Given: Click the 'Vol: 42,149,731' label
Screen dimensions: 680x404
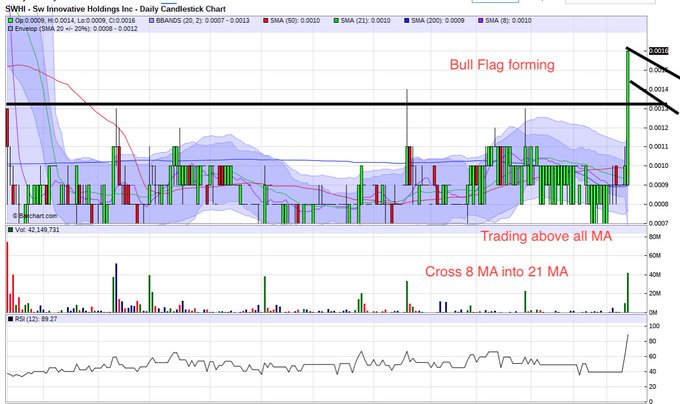Looking at the screenshot, I should click(37, 230).
